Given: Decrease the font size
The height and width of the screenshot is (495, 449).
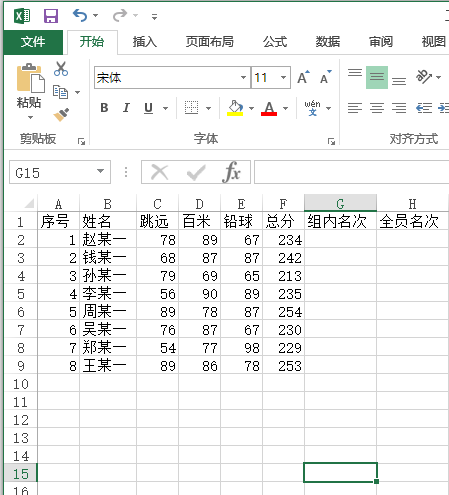Looking at the screenshot, I should [x=325, y=77].
